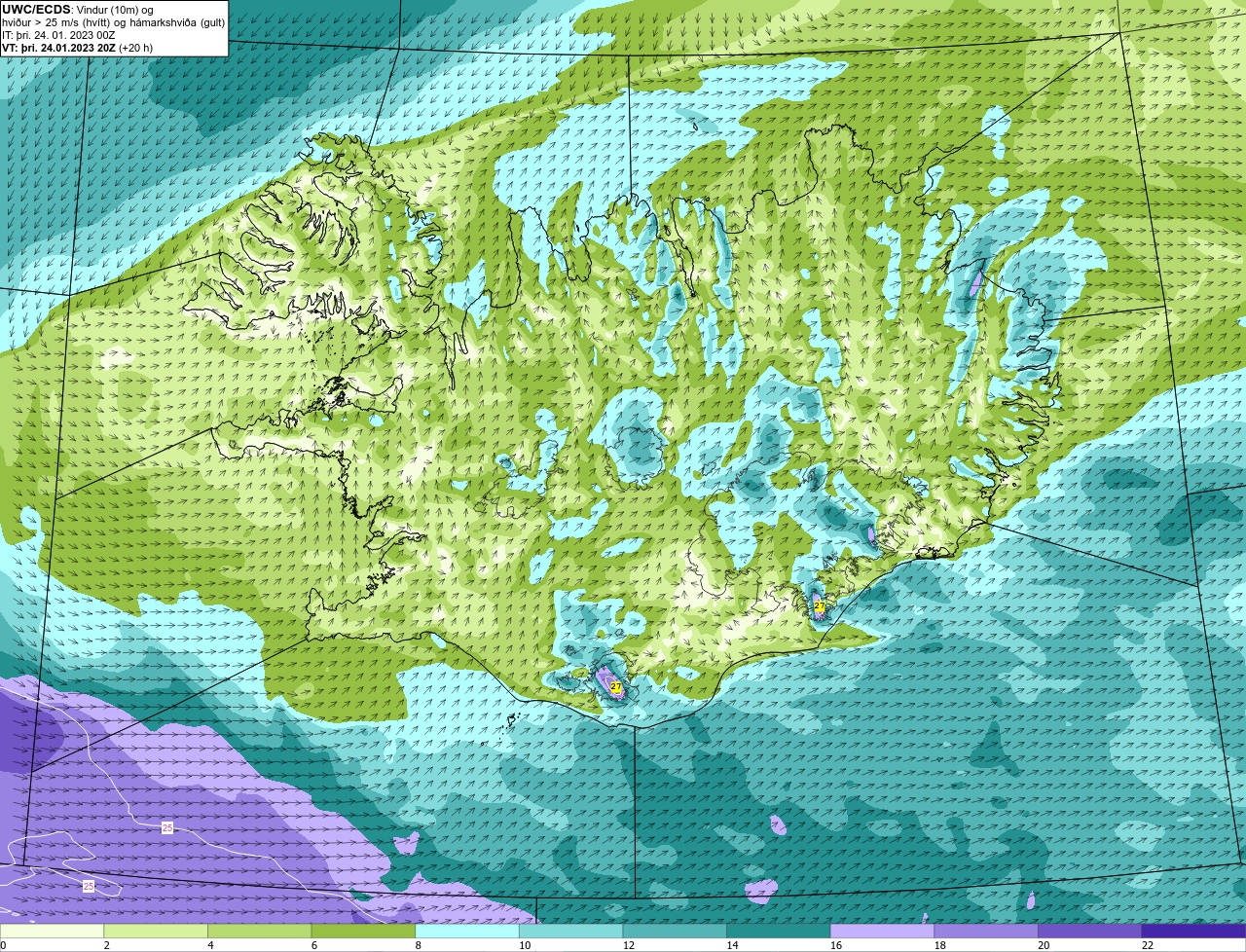
Task: Select the dark indigo swatch above 22 m/s
Action: [x=1194, y=931]
